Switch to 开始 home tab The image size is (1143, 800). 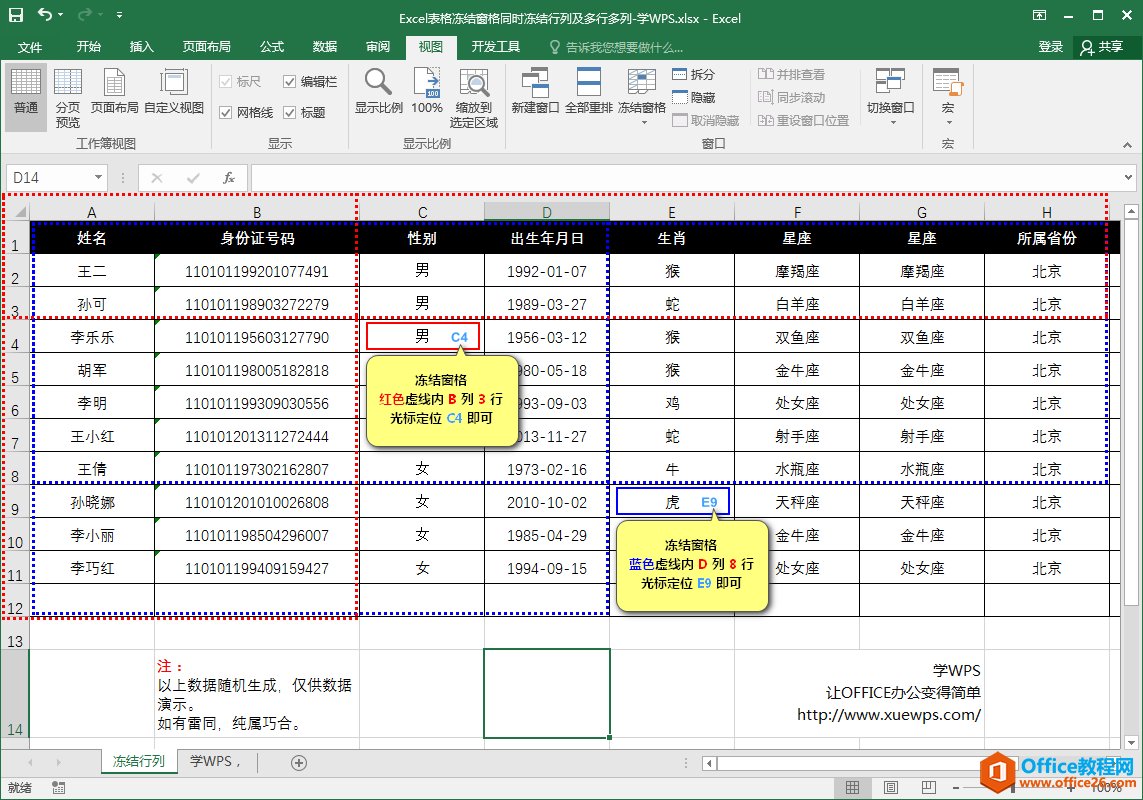(x=89, y=47)
